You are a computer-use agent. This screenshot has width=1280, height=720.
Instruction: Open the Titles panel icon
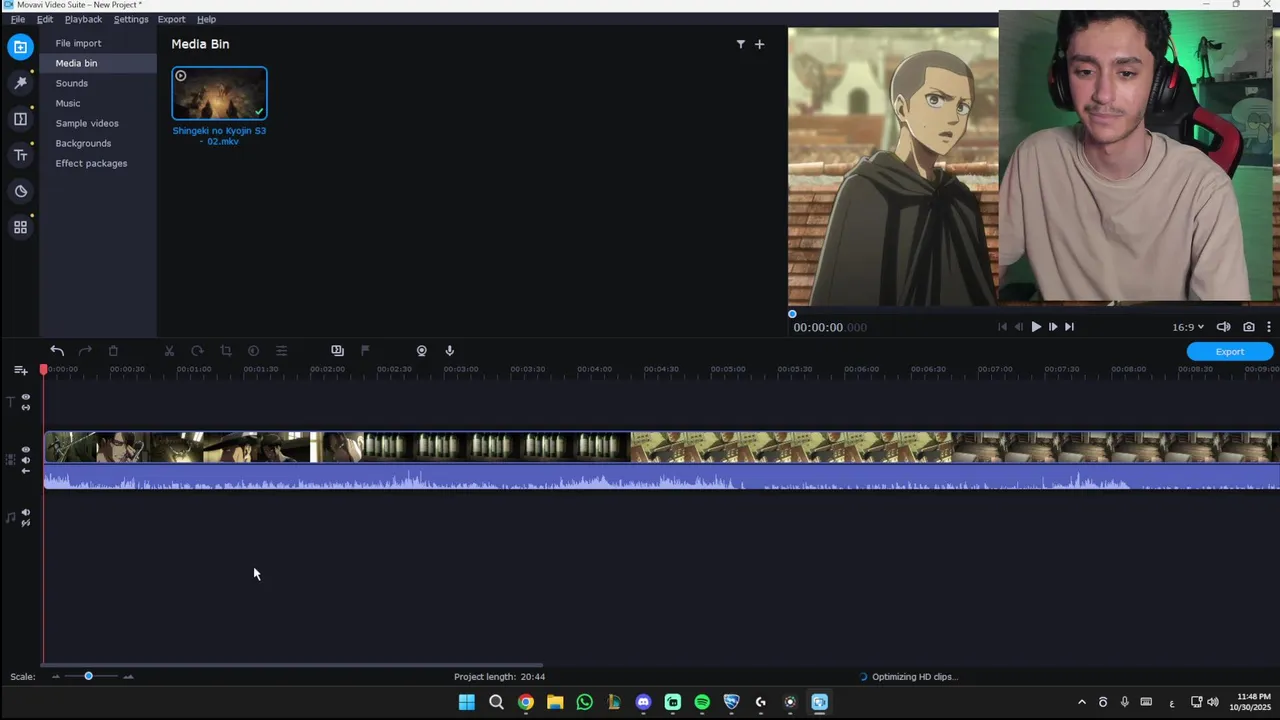[x=20, y=155]
